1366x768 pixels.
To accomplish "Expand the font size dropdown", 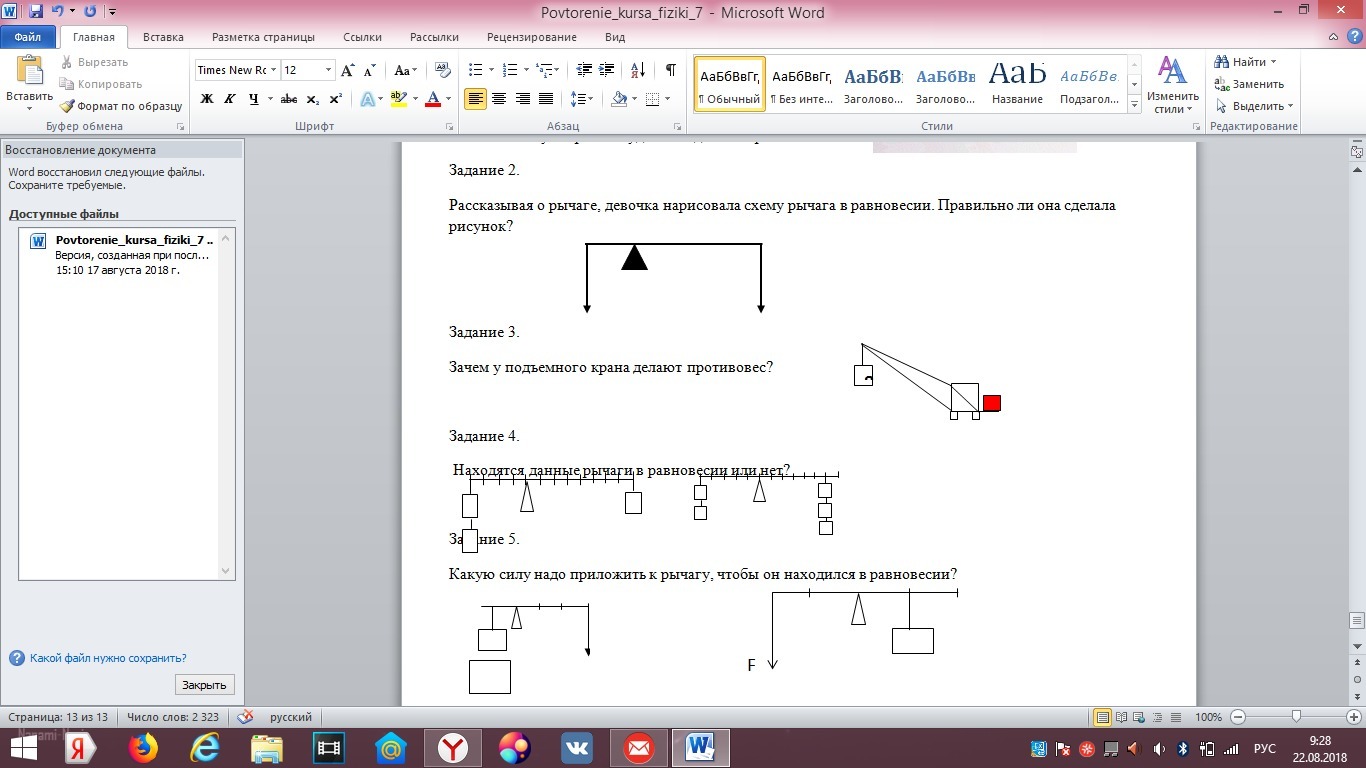I will (328, 70).
